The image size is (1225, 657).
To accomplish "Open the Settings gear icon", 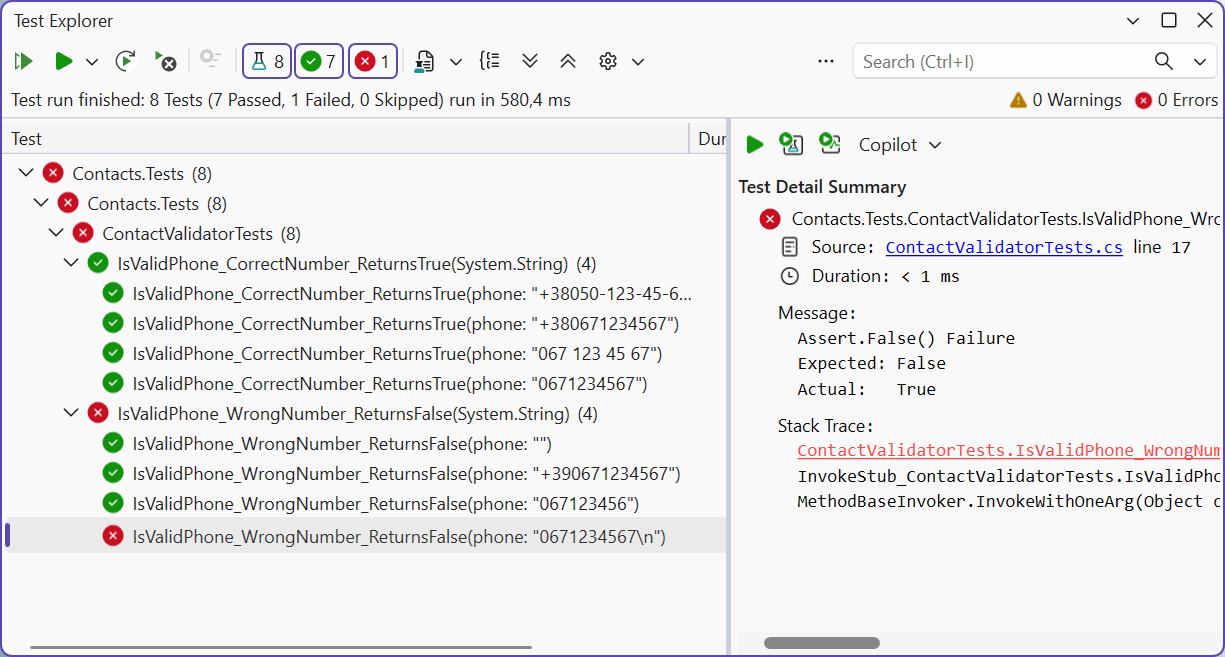I will tap(608, 62).
